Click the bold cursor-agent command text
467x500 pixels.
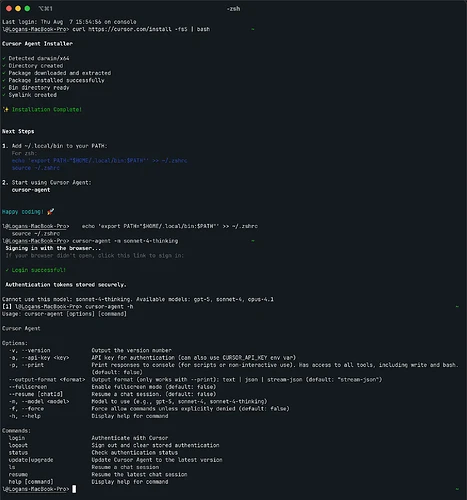pyautogui.click(x=31, y=190)
